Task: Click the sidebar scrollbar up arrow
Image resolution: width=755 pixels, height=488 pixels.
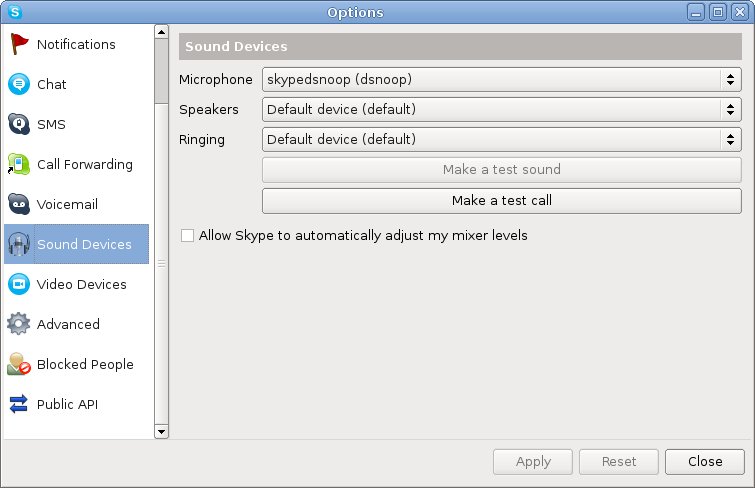Action: (x=161, y=32)
